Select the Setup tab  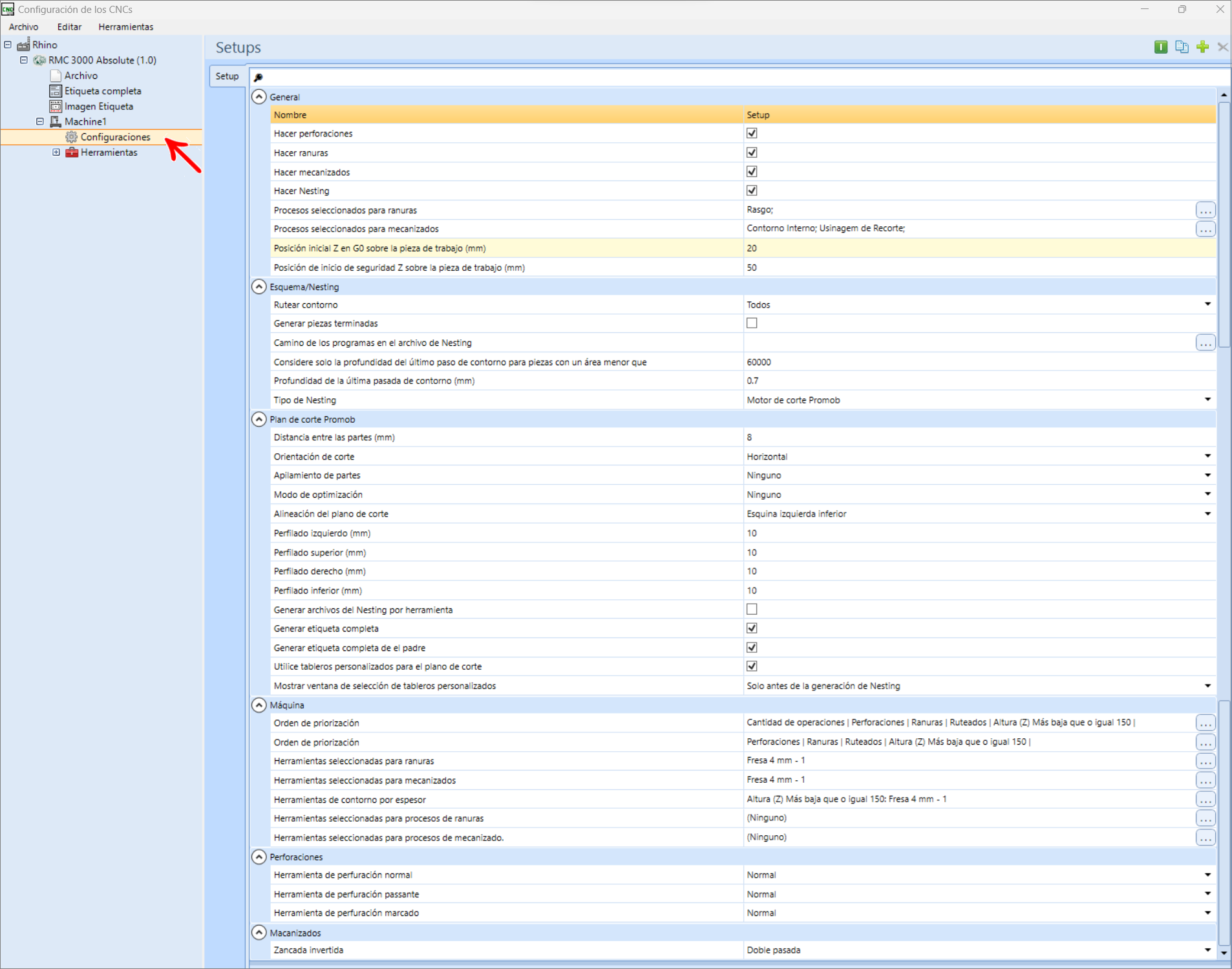pos(227,76)
